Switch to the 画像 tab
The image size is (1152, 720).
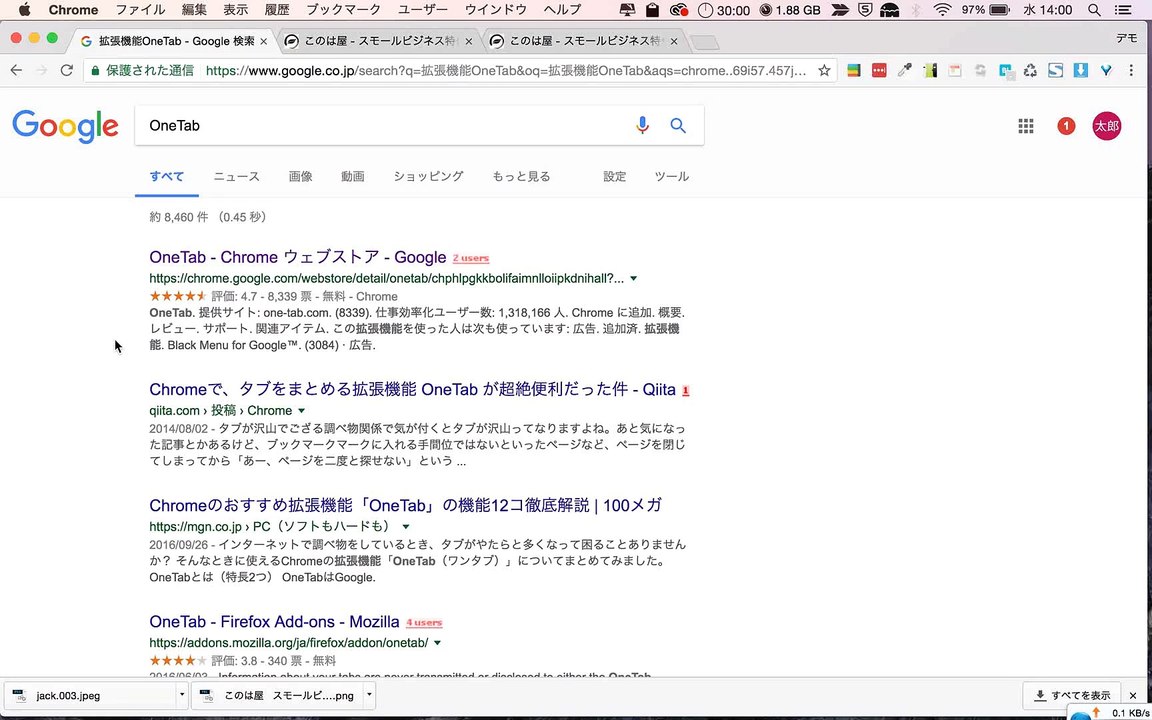coord(300,176)
